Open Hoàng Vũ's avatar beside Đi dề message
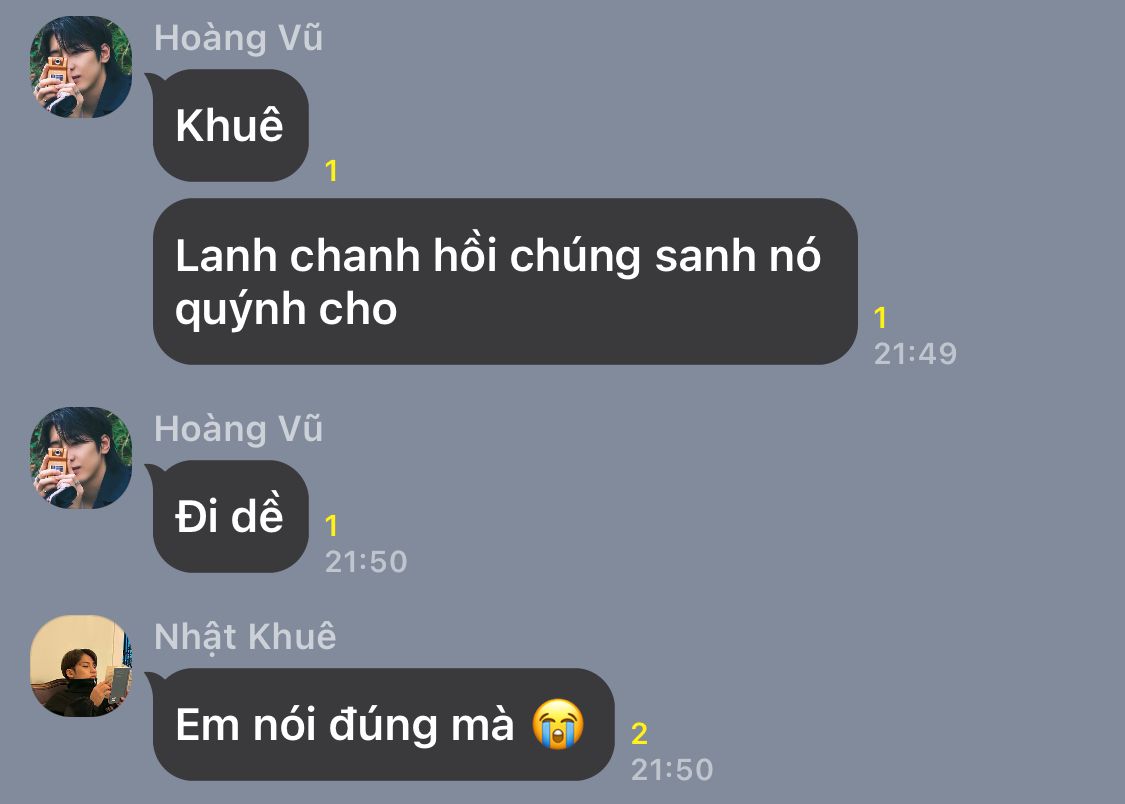The height and width of the screenshot is (804, 1125). (x=80, y=458)
